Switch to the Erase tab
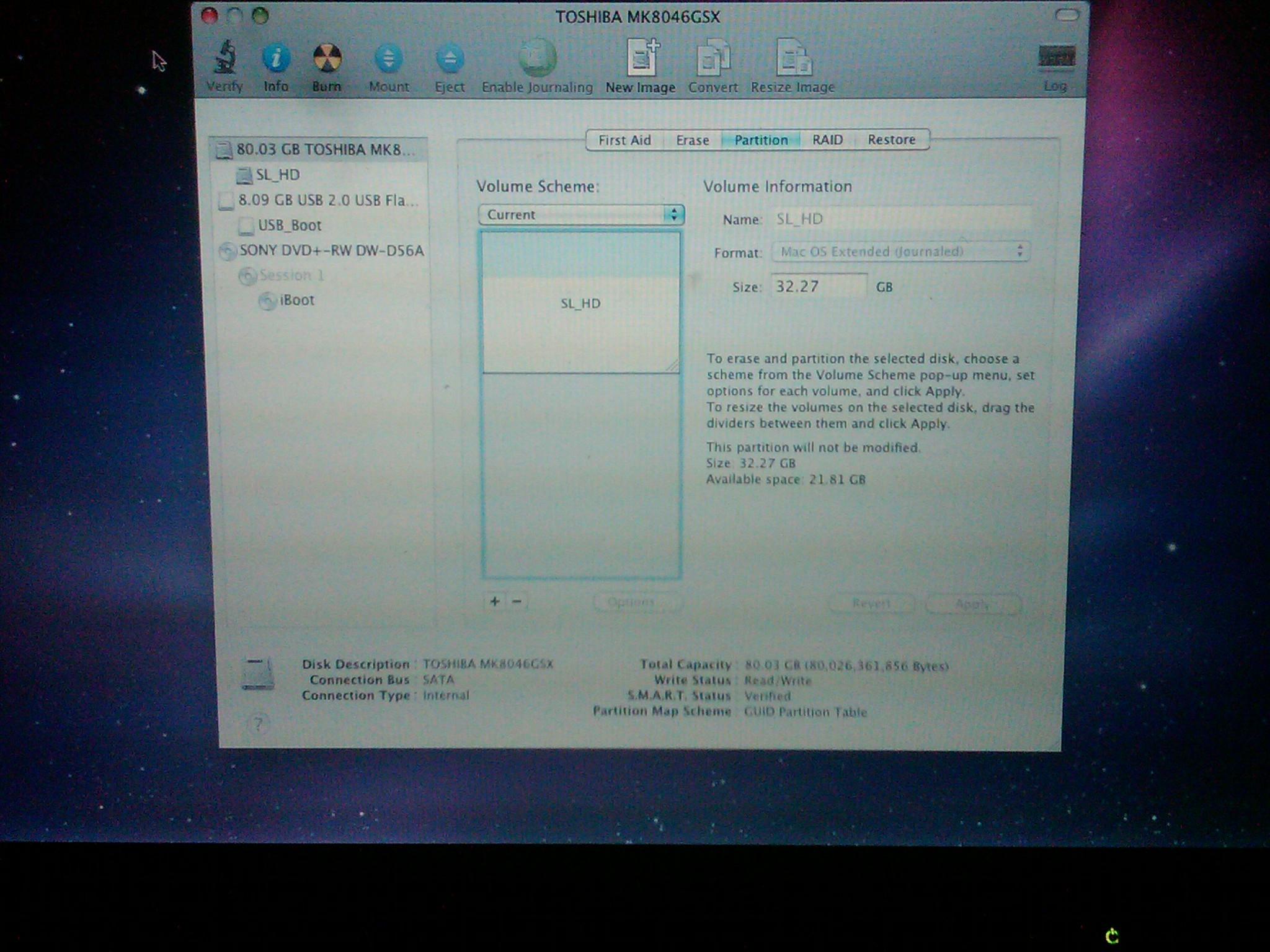 pos(692,140)
